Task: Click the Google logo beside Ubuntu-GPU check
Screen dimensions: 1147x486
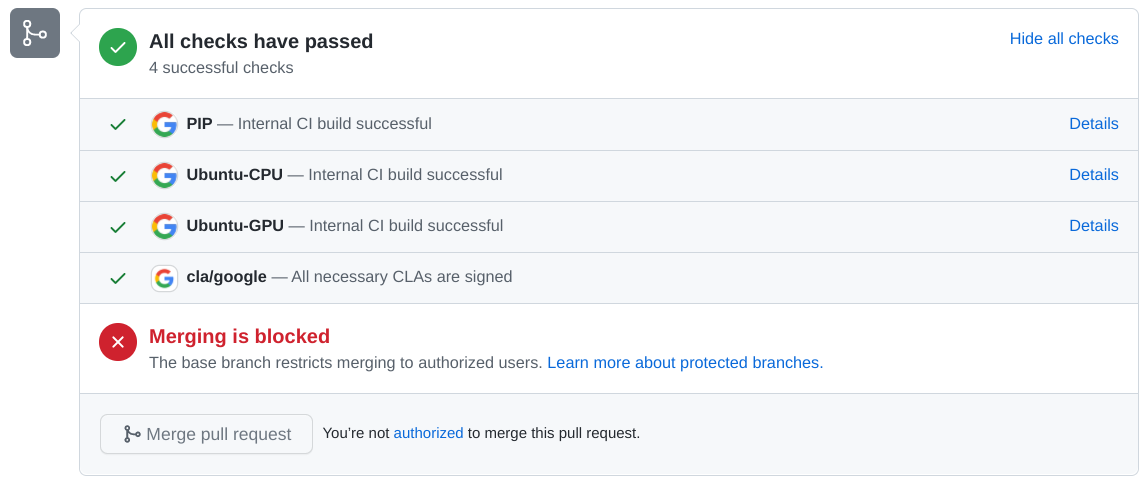Action: point(164,226)
